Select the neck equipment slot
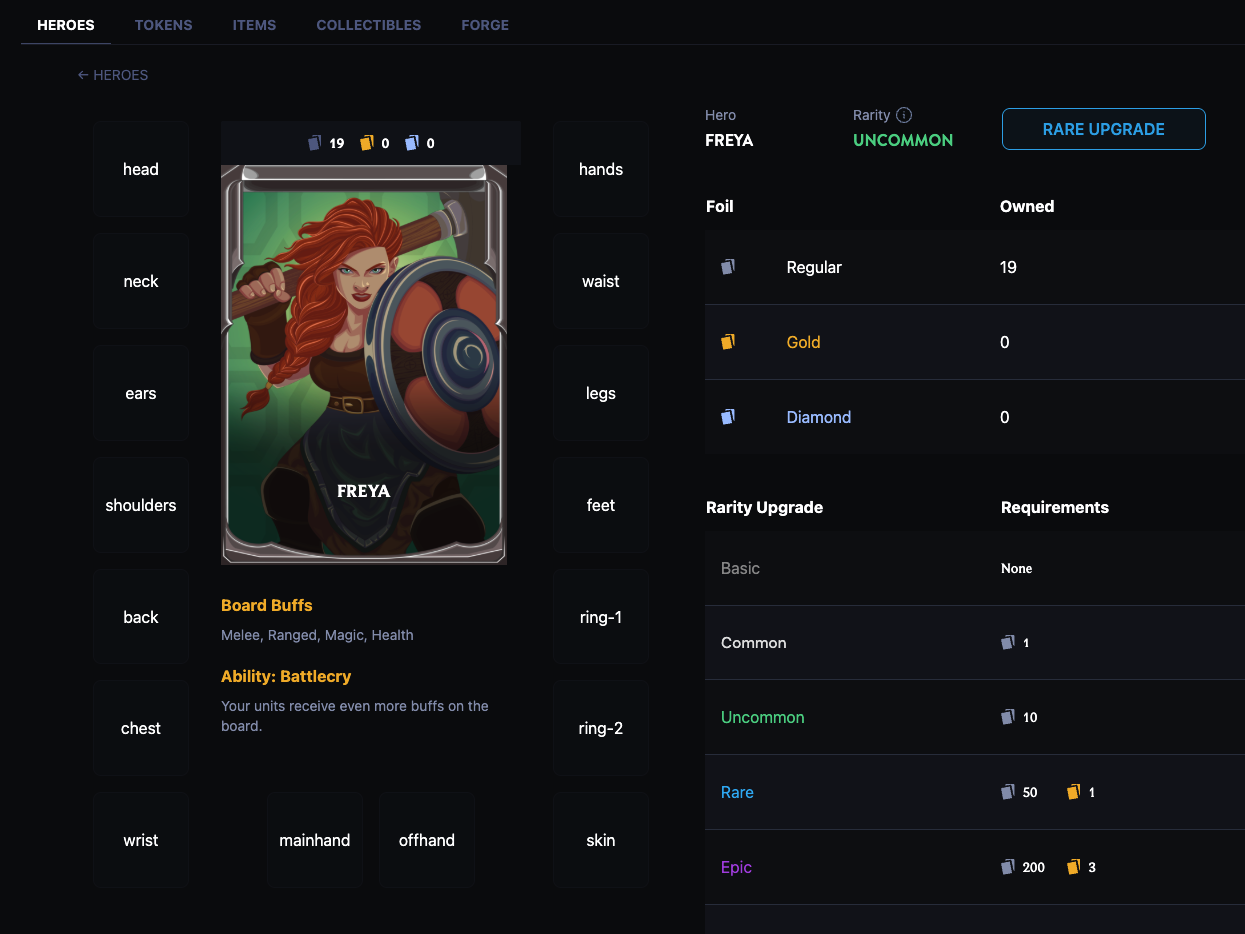 (141, 281)
